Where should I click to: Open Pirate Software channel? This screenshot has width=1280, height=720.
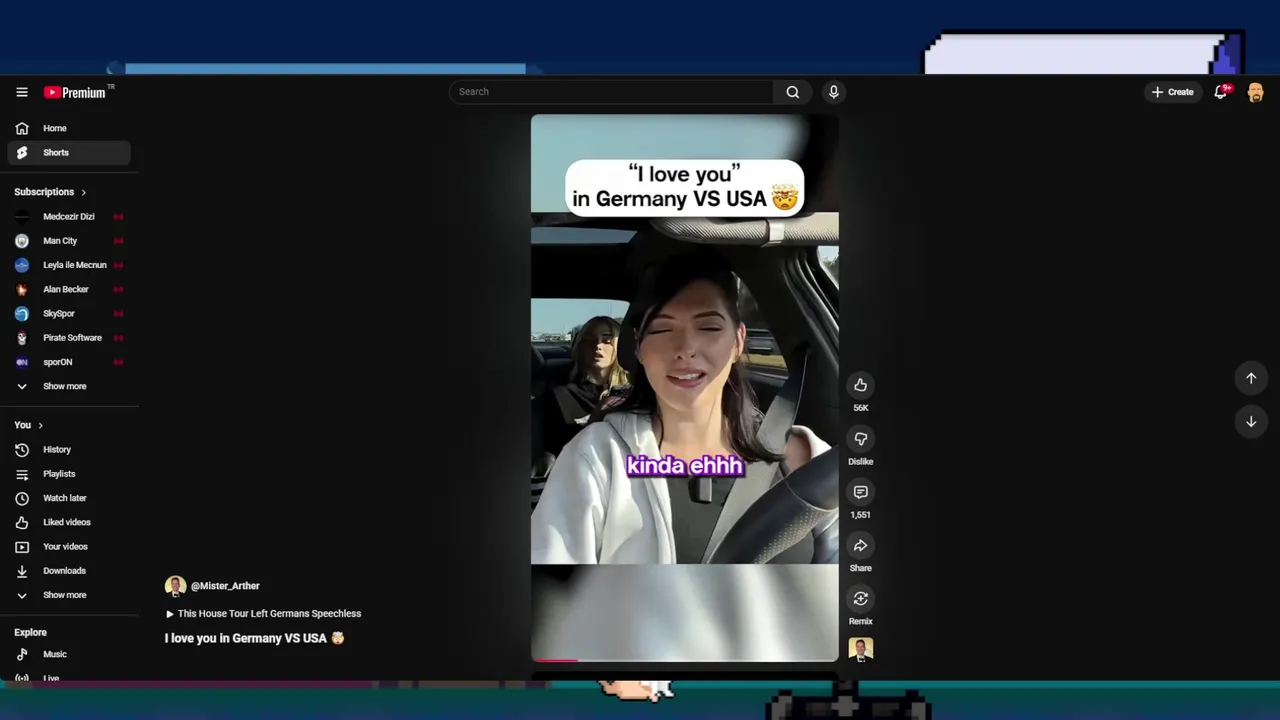click(69, 338)
